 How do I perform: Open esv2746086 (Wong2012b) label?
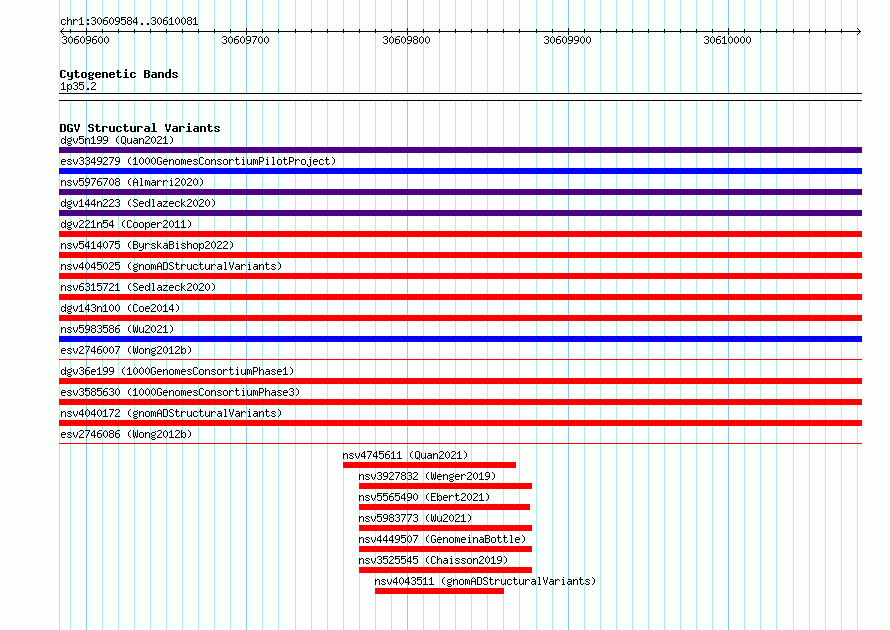click(126, 434)
